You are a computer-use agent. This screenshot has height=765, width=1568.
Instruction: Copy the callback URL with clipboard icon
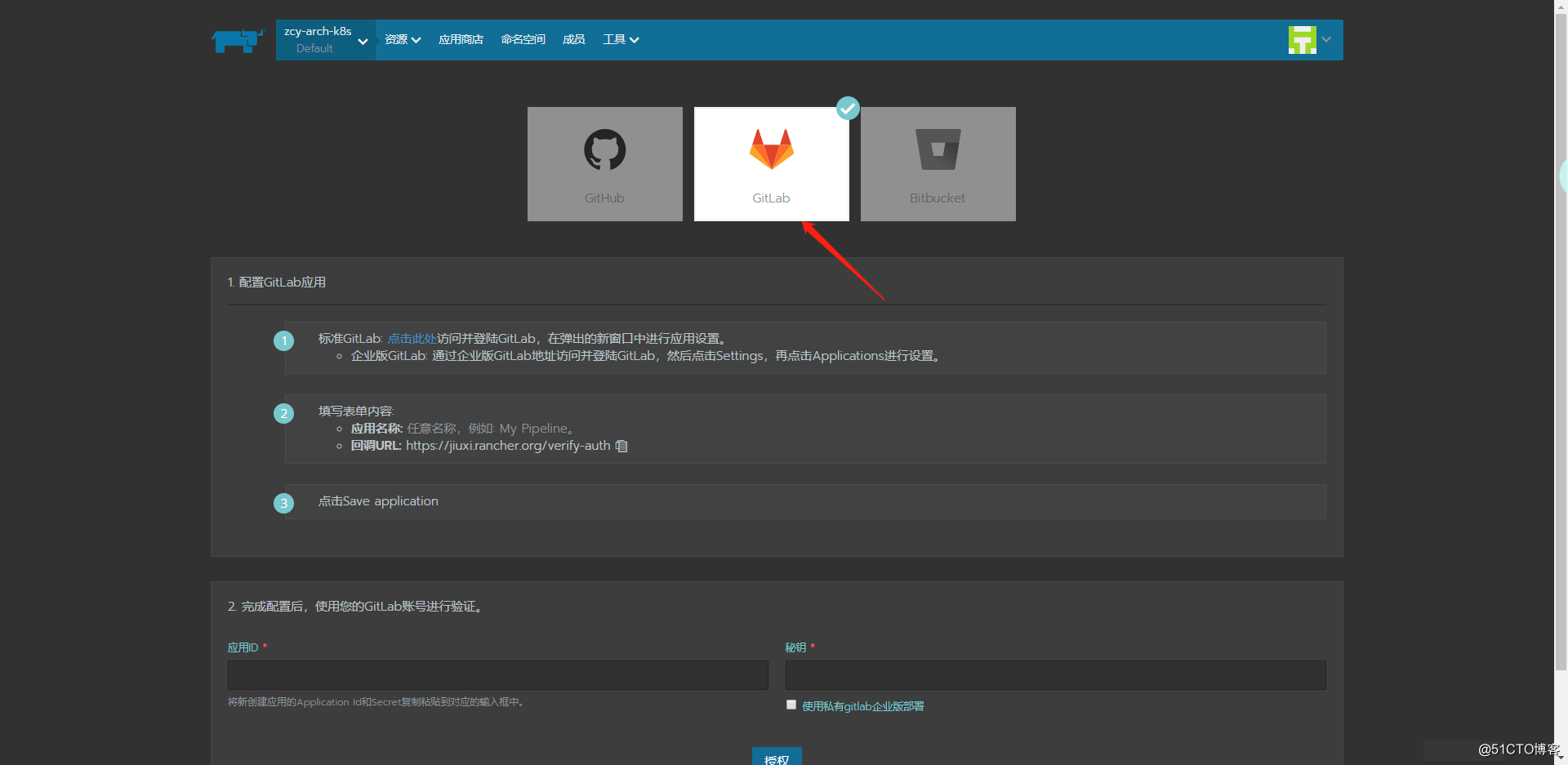tap(622, 446)
